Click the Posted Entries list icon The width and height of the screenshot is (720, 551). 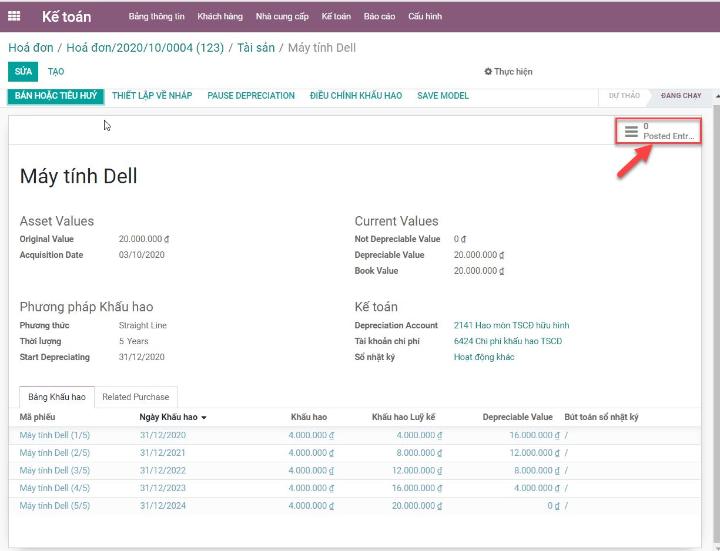631,131
